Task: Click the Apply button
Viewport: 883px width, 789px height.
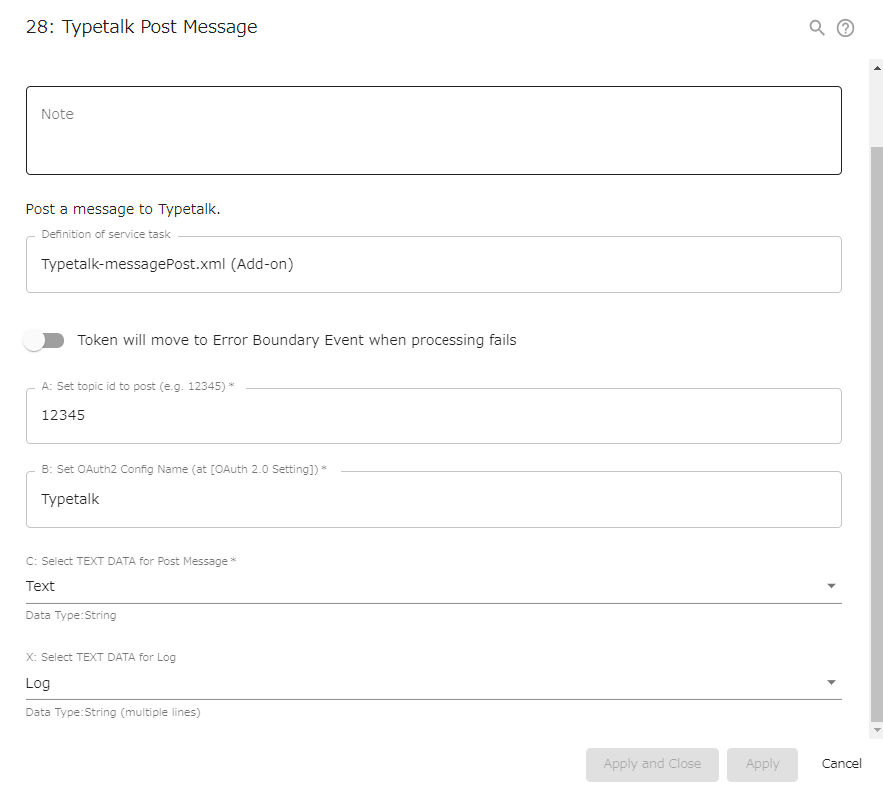Action: [762, 764]
